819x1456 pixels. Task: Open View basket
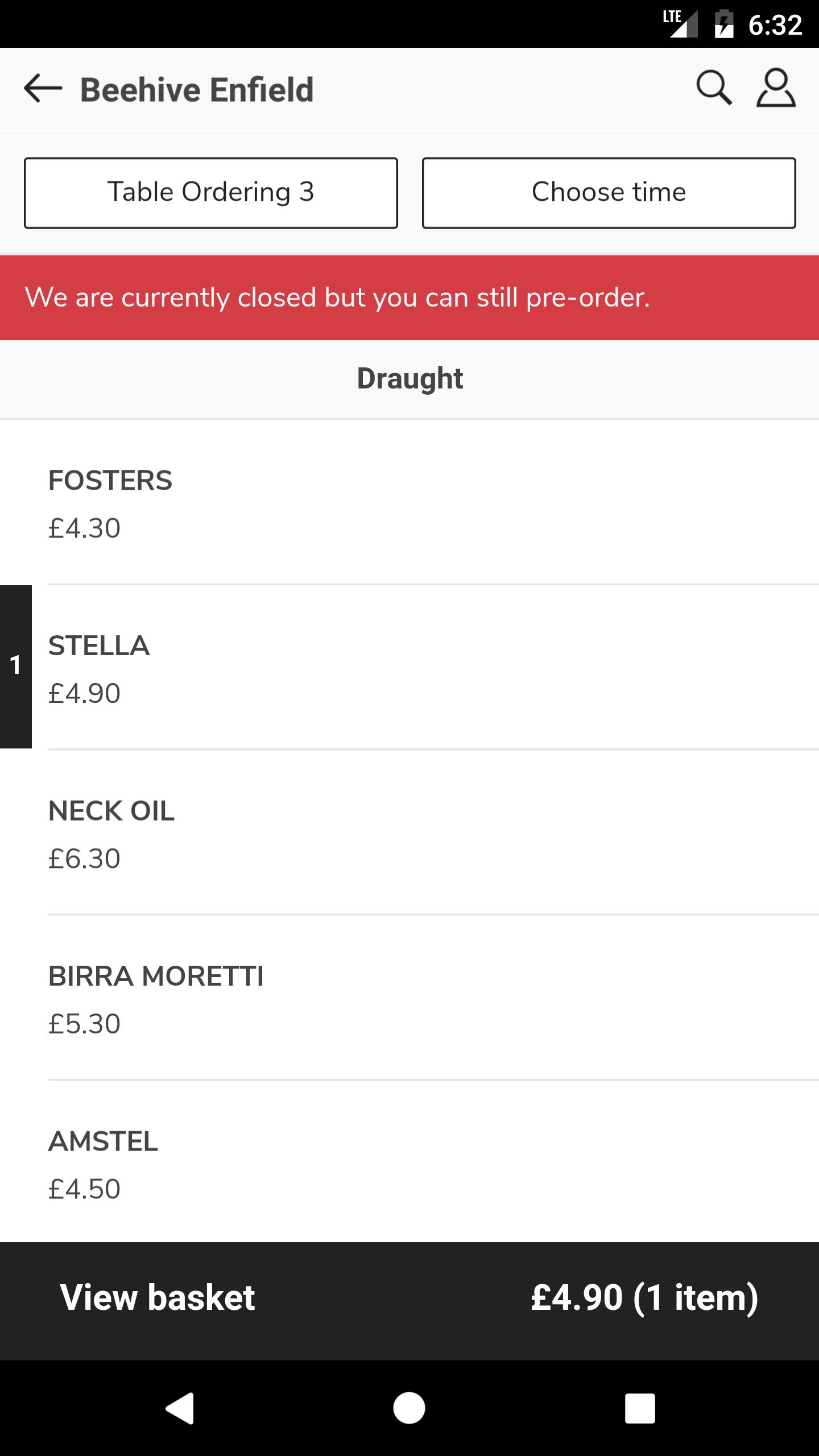coord(158,1298)
